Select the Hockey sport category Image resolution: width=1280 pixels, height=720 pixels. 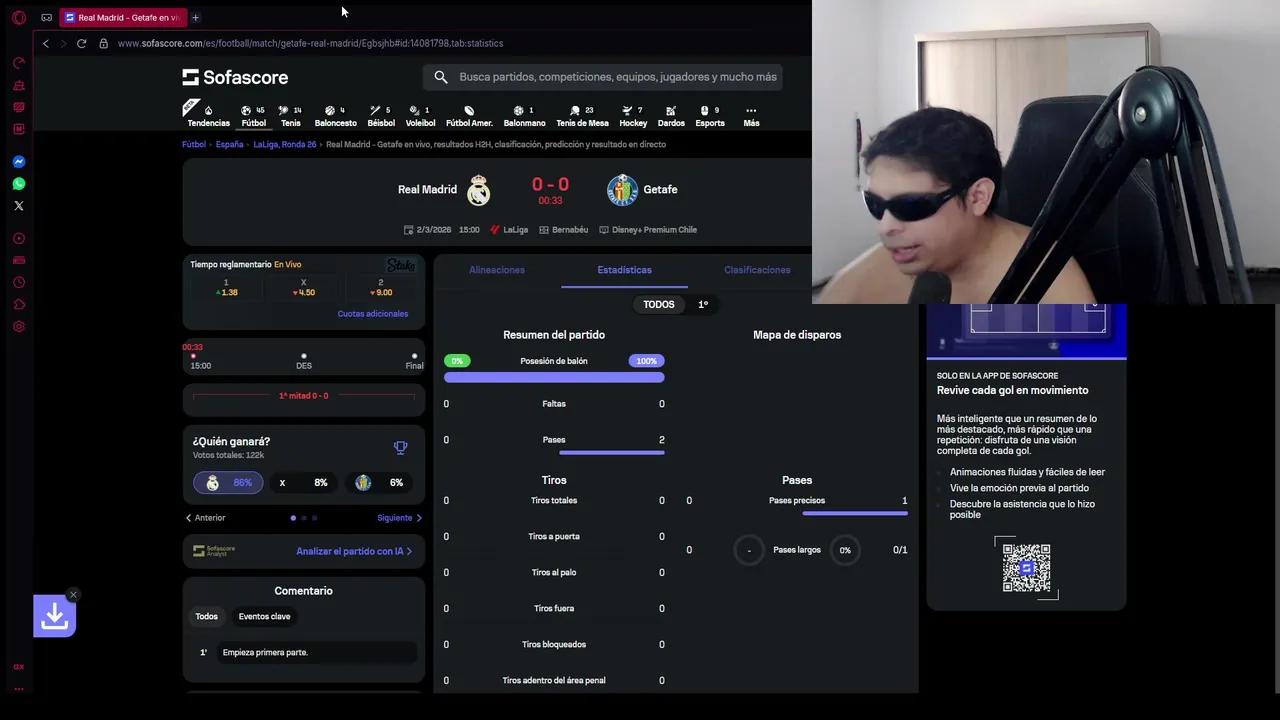click(633, 116)
